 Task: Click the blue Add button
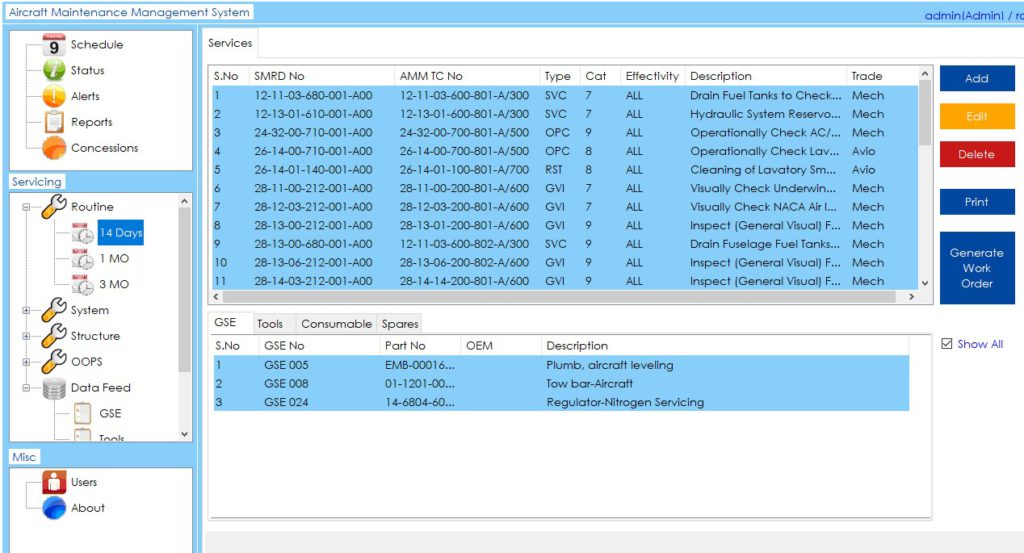pos(977,78)
